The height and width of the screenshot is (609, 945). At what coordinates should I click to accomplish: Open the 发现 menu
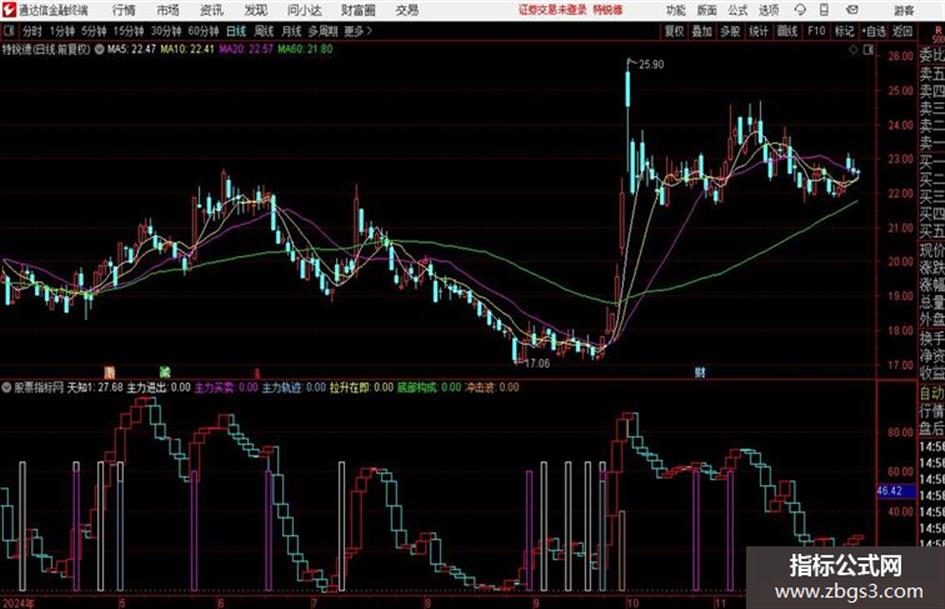click(x=256, y=10)
